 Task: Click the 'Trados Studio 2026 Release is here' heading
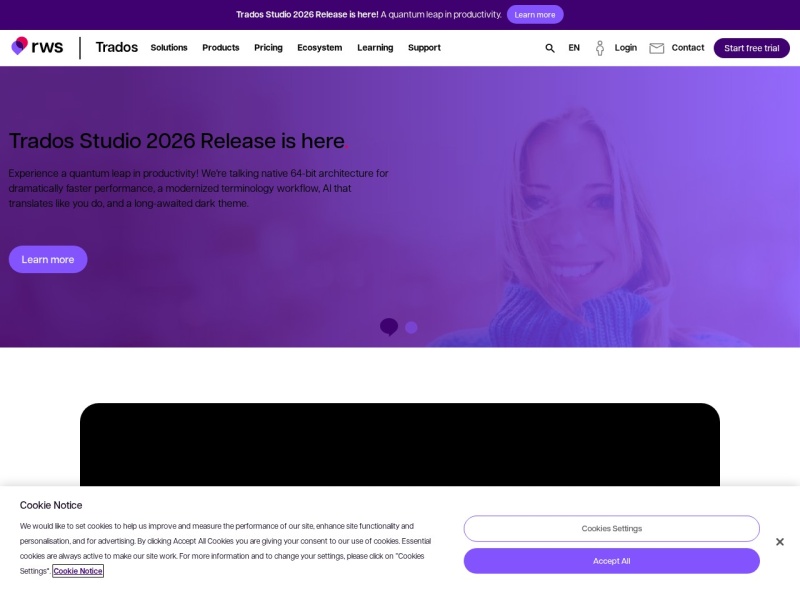[x=179, y=141]
